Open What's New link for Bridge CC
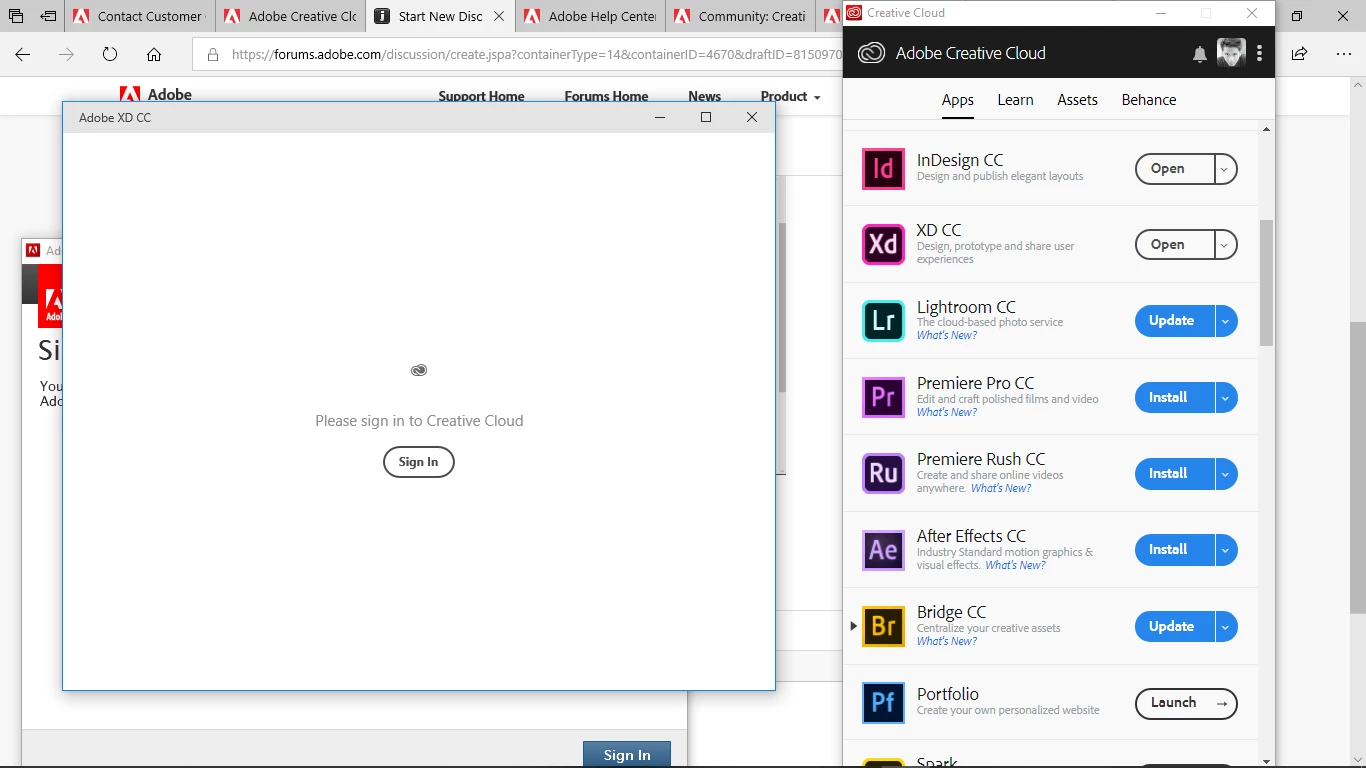Image resolution: width=1366 pixels, height=768 pixels. [947, 641]
